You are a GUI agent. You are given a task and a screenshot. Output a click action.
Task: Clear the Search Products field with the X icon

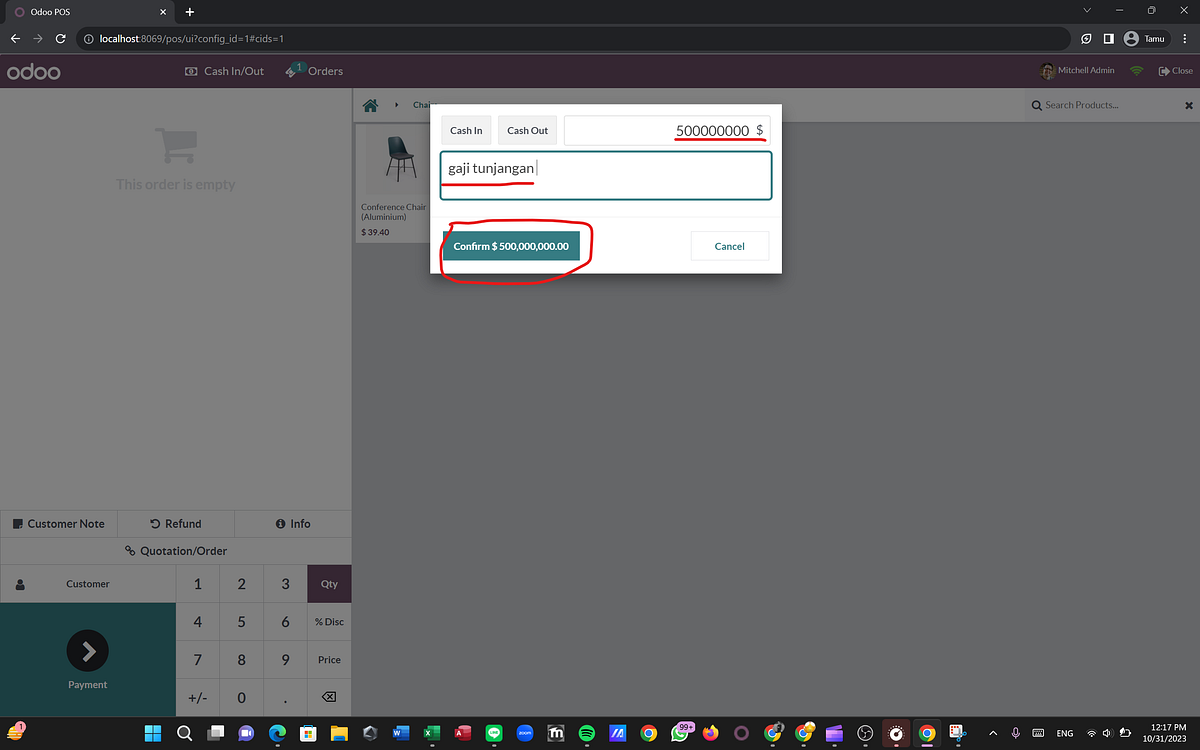point(1188,104)
